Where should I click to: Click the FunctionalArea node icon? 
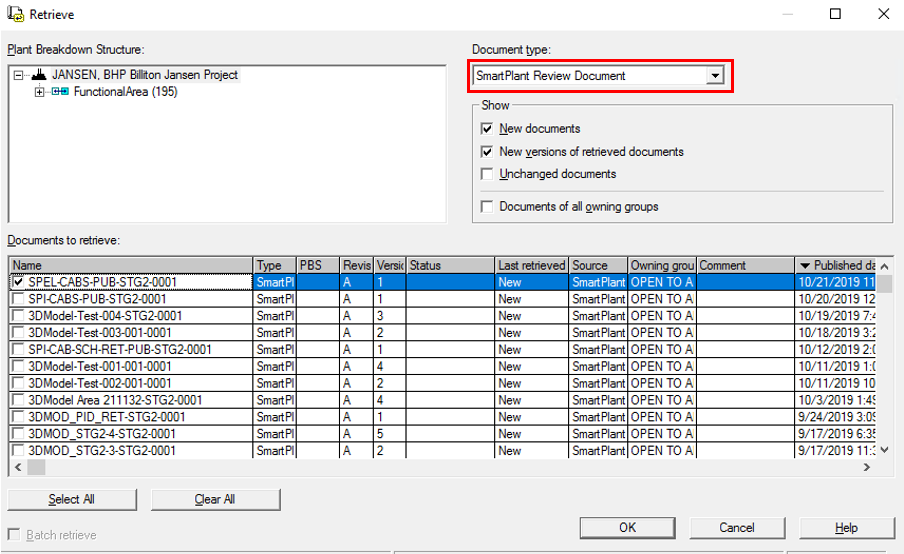coord(60,92)
